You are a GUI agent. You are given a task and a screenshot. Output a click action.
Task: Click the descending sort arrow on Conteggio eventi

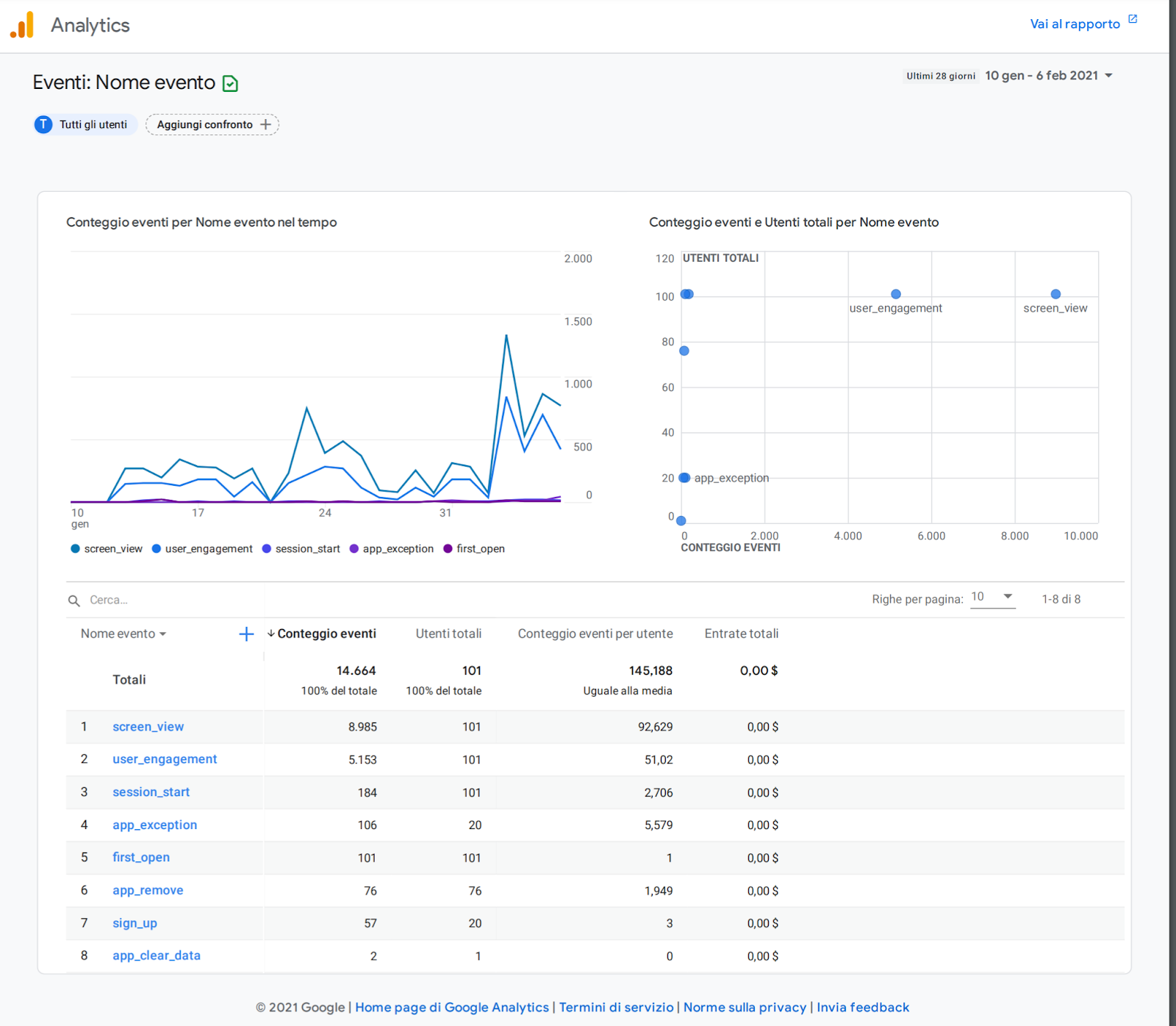pos(270,634)
